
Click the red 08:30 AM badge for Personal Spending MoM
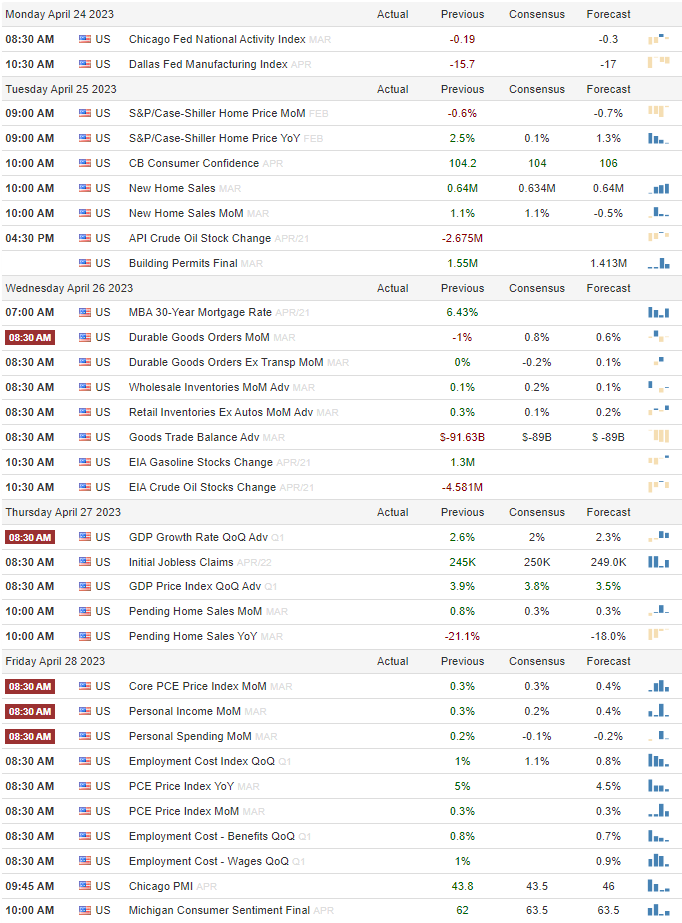pos(30,736)
